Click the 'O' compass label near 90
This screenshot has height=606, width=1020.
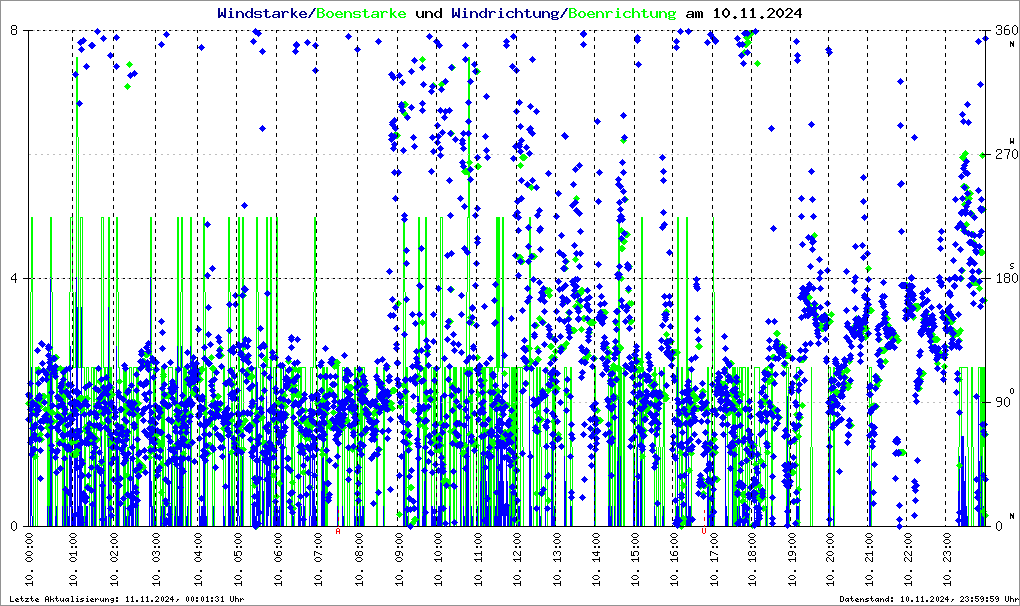tap(1012, 391)
